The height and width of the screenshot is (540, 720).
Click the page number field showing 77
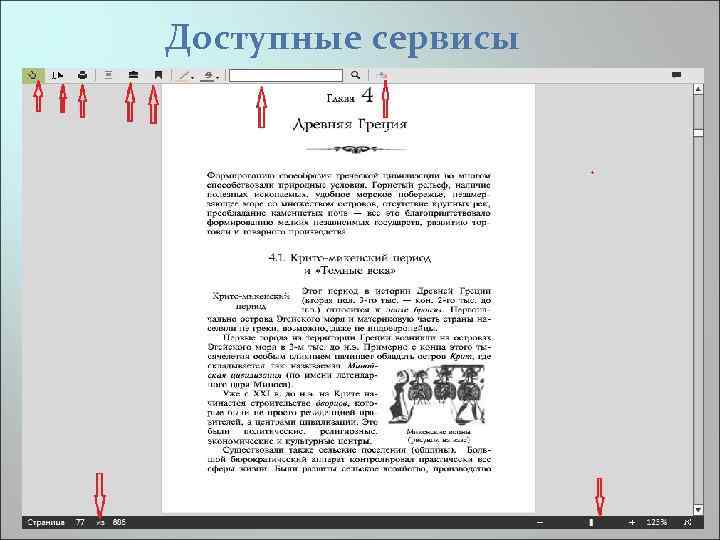(x=80, y=523)
